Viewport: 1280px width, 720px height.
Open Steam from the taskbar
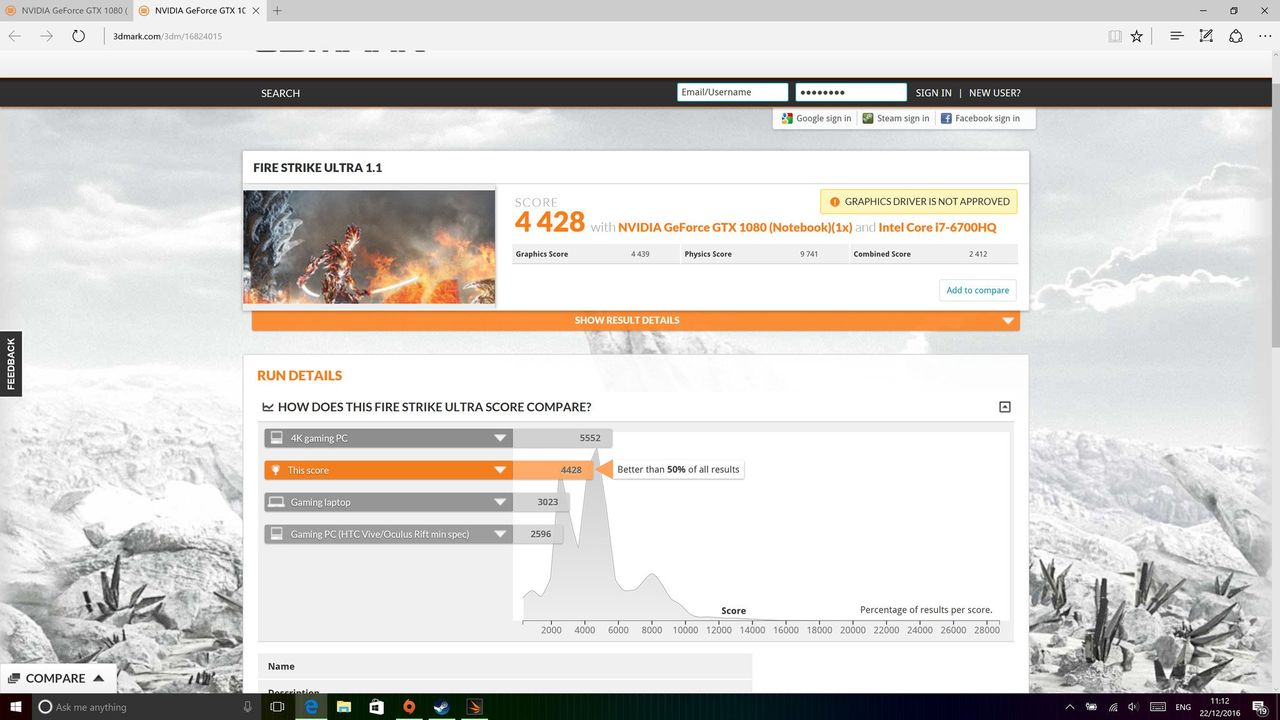(440, 707)
